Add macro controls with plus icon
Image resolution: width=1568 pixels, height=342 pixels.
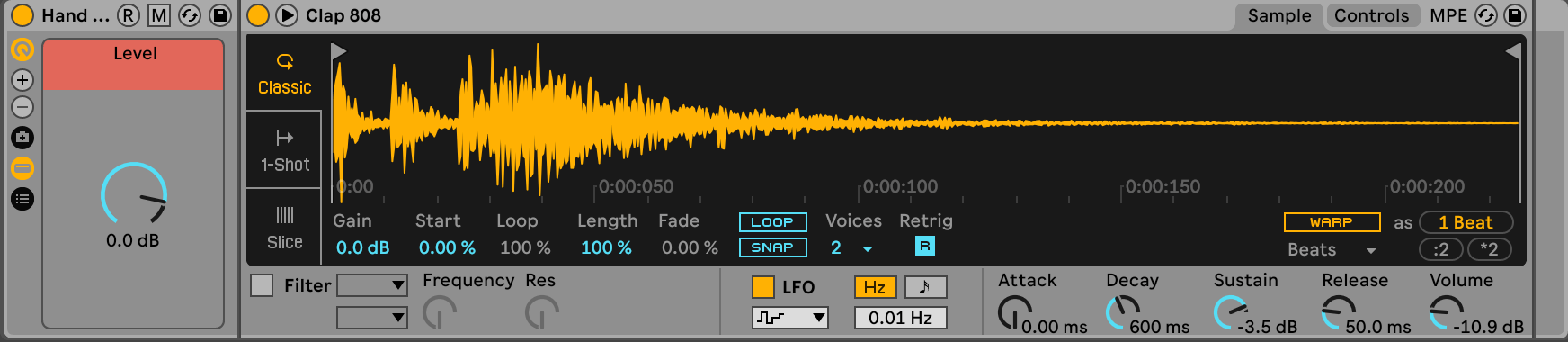[x=22, y=80]
